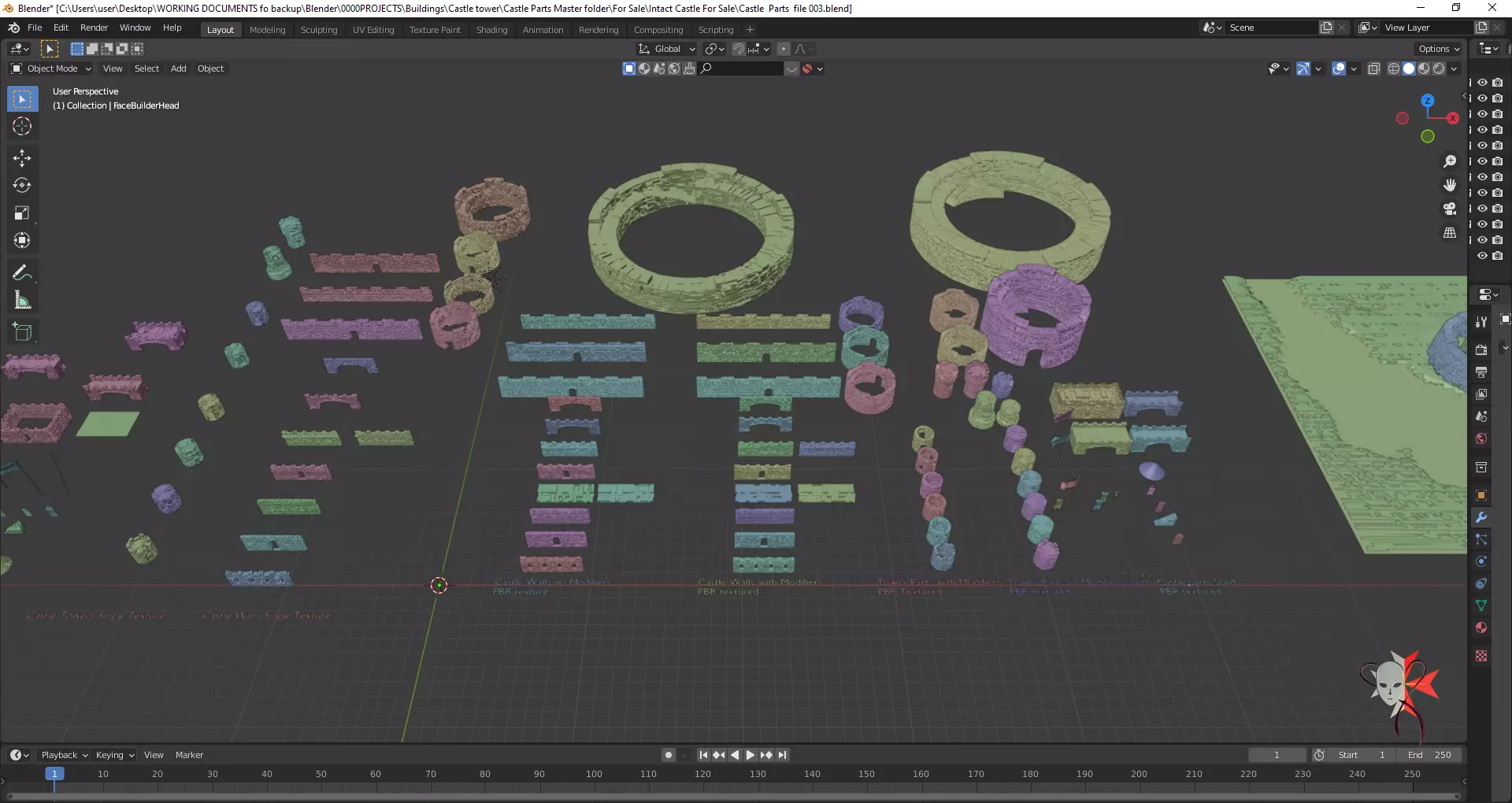Open the Object Data green triangle tab
Screen dimensions: 1512x803
[1481, 605]
